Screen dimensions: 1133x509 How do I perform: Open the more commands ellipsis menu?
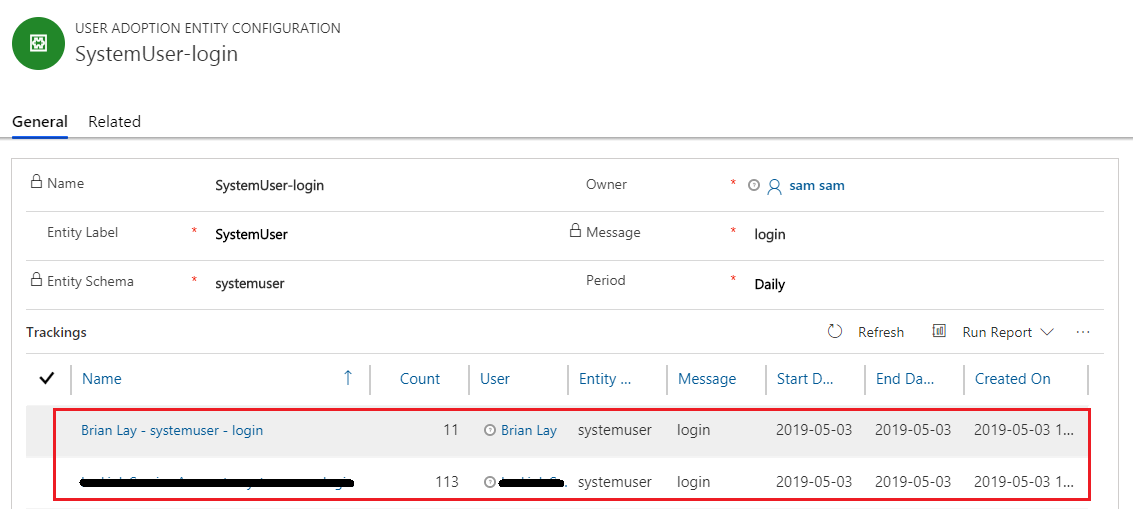click(1083, 332)
